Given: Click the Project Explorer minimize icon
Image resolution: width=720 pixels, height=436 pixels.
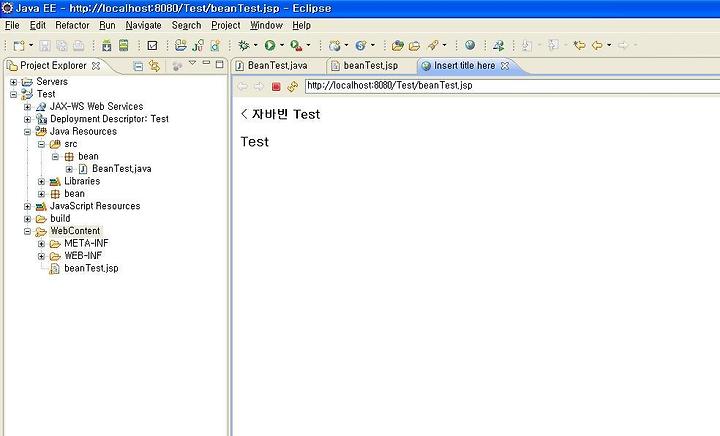Looking at the screenshot, I should 206,63.
